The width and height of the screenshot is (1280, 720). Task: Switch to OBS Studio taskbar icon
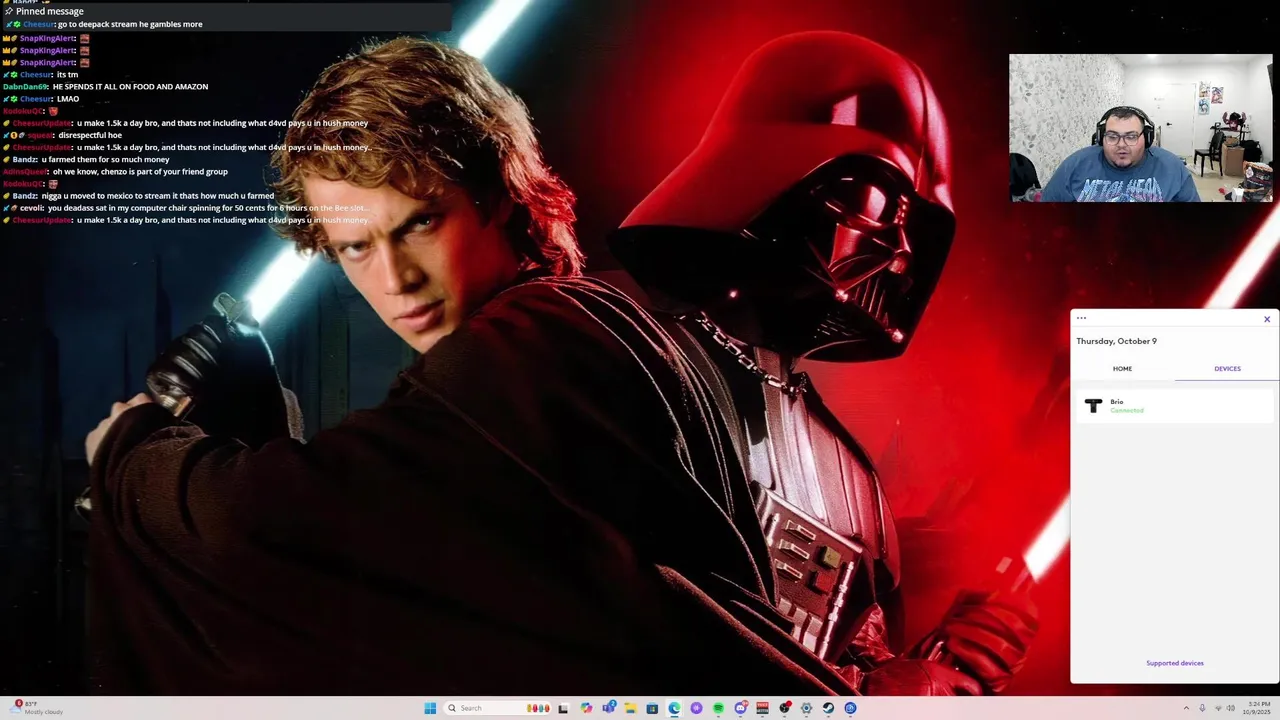click(x=785, y=708)
